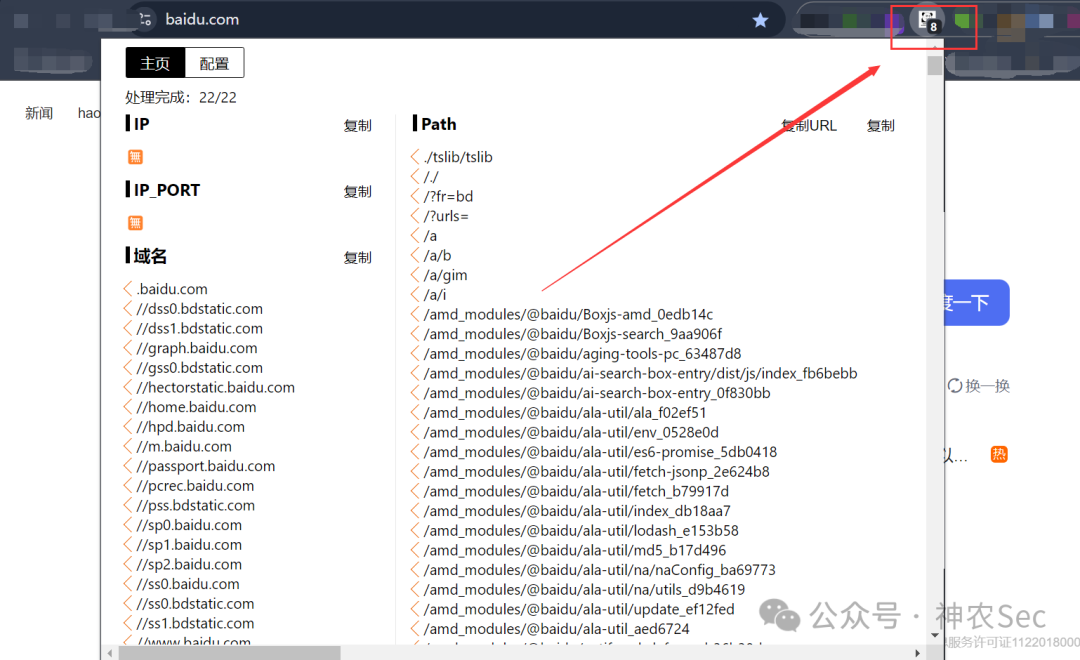Click path ala-util/na/naConfig_ba69773
The image size is (1080, 660).
[600, 570]
